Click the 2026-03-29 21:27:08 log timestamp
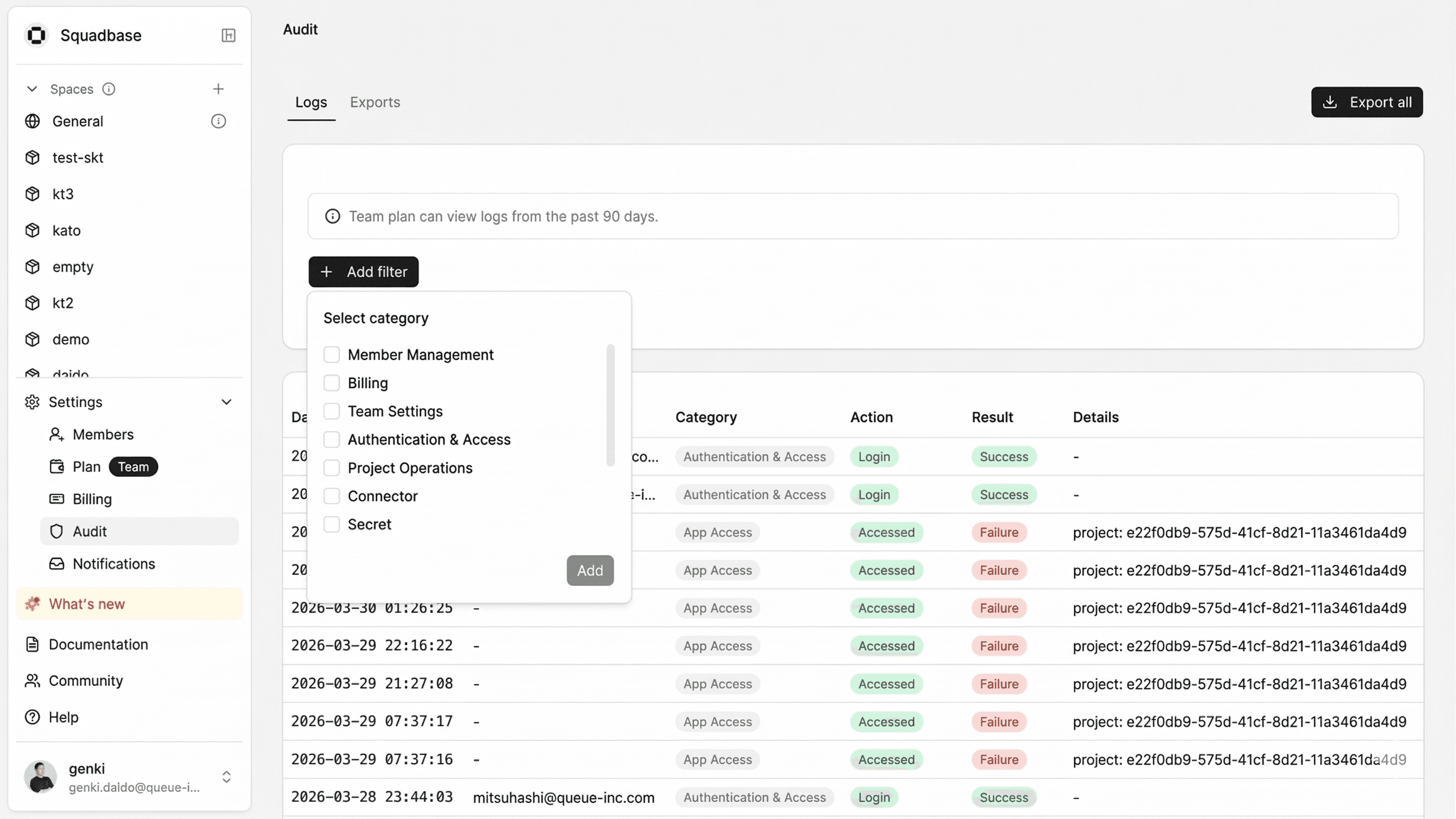 click(372, 684)
